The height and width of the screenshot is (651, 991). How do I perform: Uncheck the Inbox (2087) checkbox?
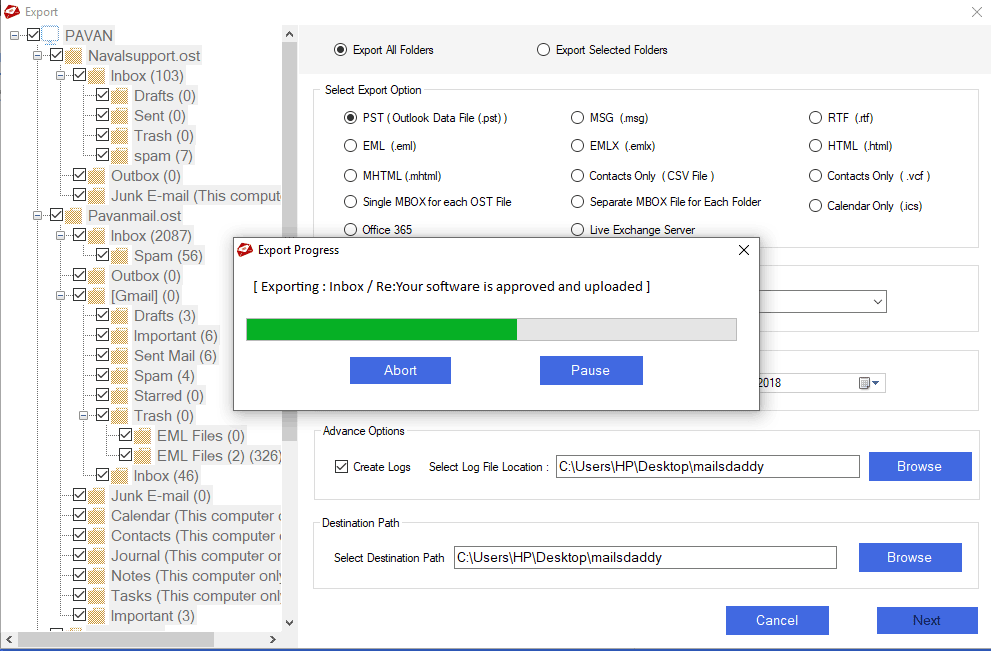(x=80, y=236)
